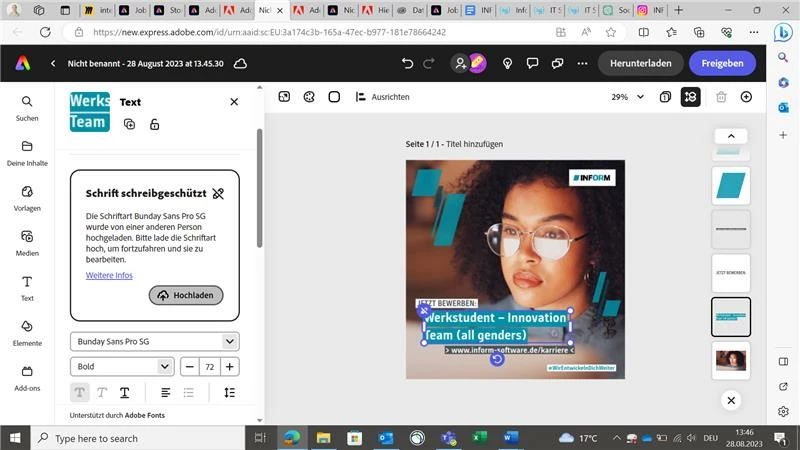This screenshot has height=450, width=800.
Task: Collapse layer stack with the up chevron
Action: (731, 136)
